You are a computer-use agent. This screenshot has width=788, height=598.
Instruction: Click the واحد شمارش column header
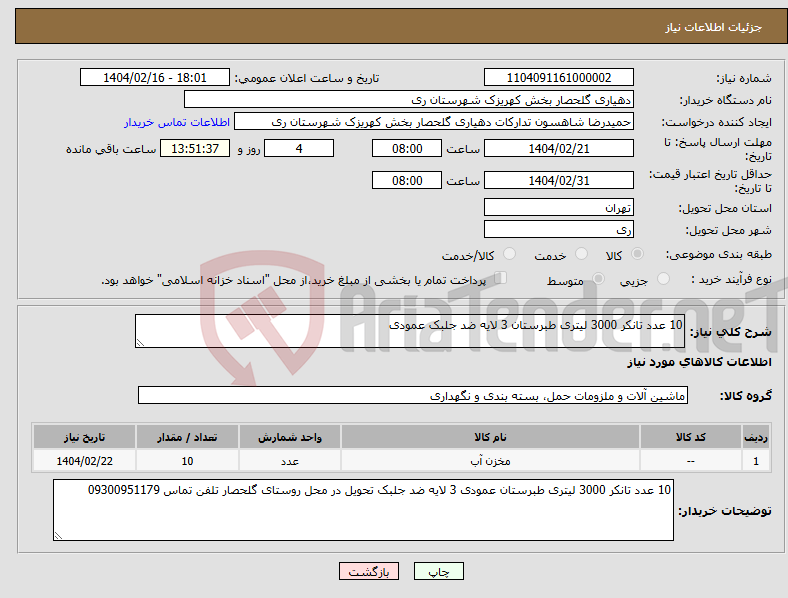coord(290,437)
